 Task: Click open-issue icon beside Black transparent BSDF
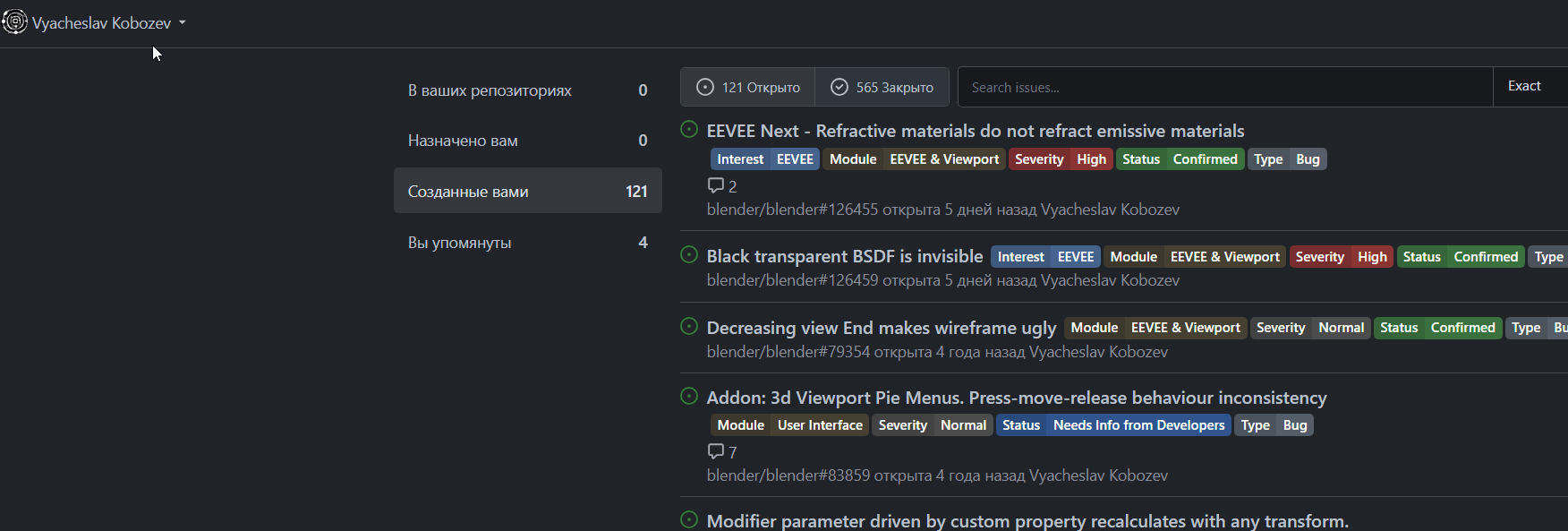click(x=689, y=255)
